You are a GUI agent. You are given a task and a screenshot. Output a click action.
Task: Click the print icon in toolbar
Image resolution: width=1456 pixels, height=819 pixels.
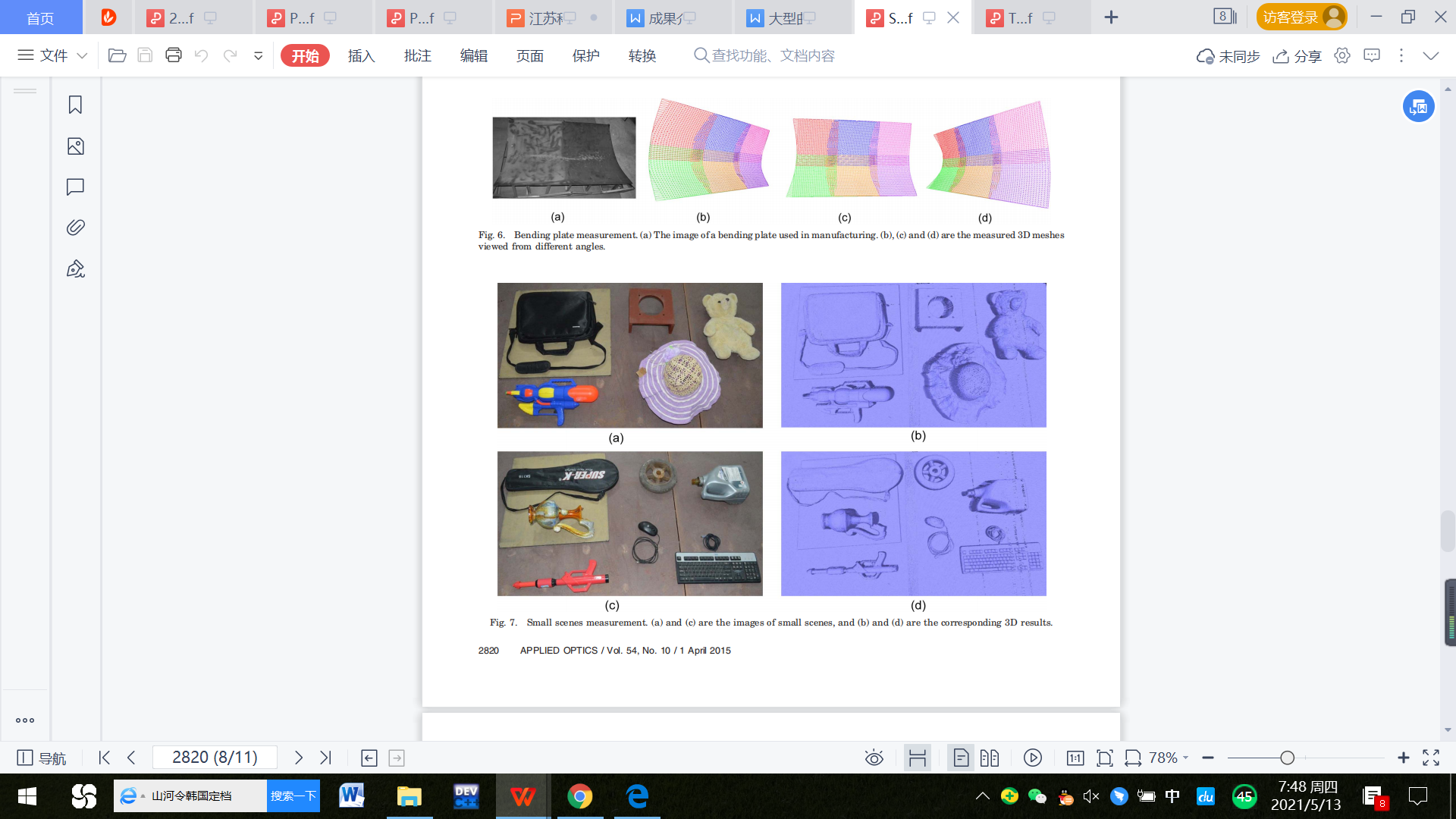point(174,55)
